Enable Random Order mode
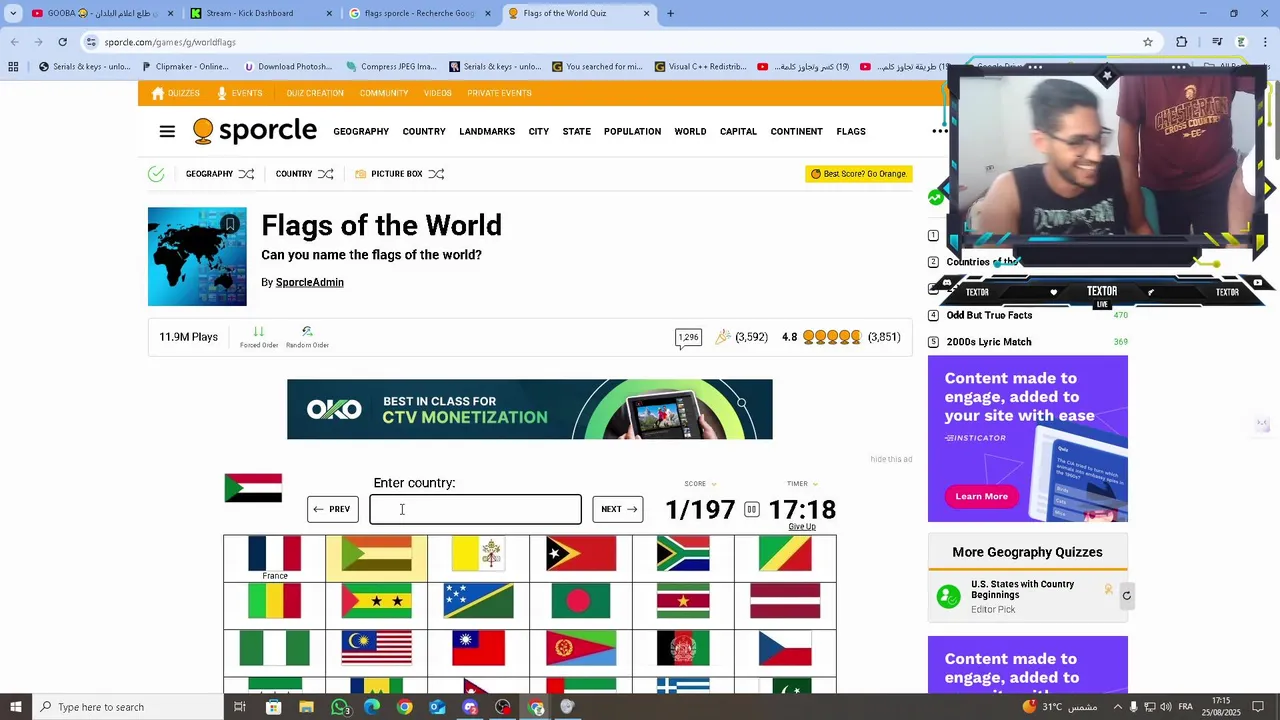 pyautogui.click(x=307, y=337)
